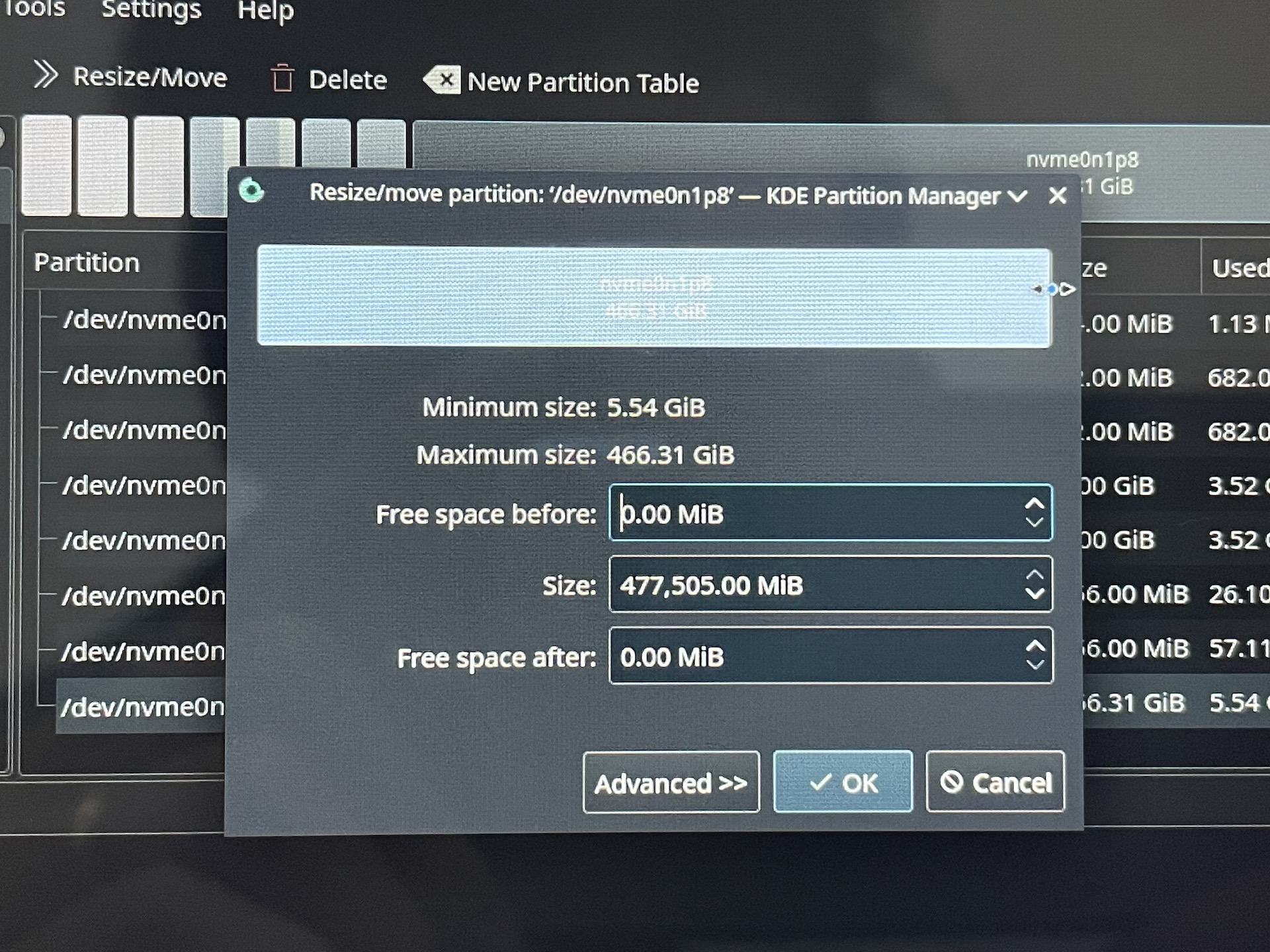Click the Delete trash can icon
The width and height of the screenshot is (1270, 952).
[282, 78]
